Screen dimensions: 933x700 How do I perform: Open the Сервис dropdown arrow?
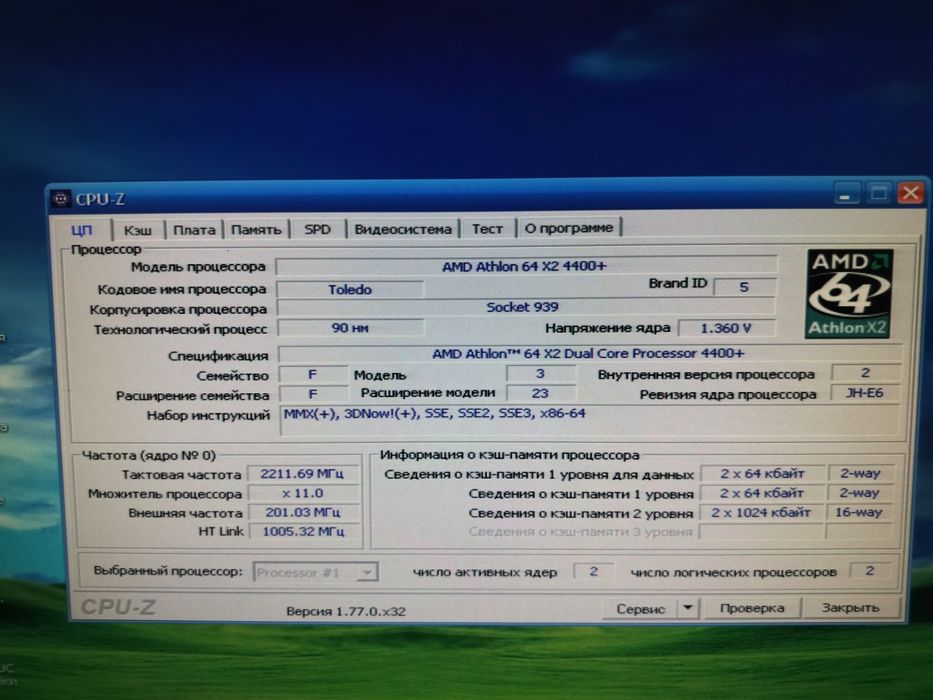pyautogui.click(x=688, y=608)
